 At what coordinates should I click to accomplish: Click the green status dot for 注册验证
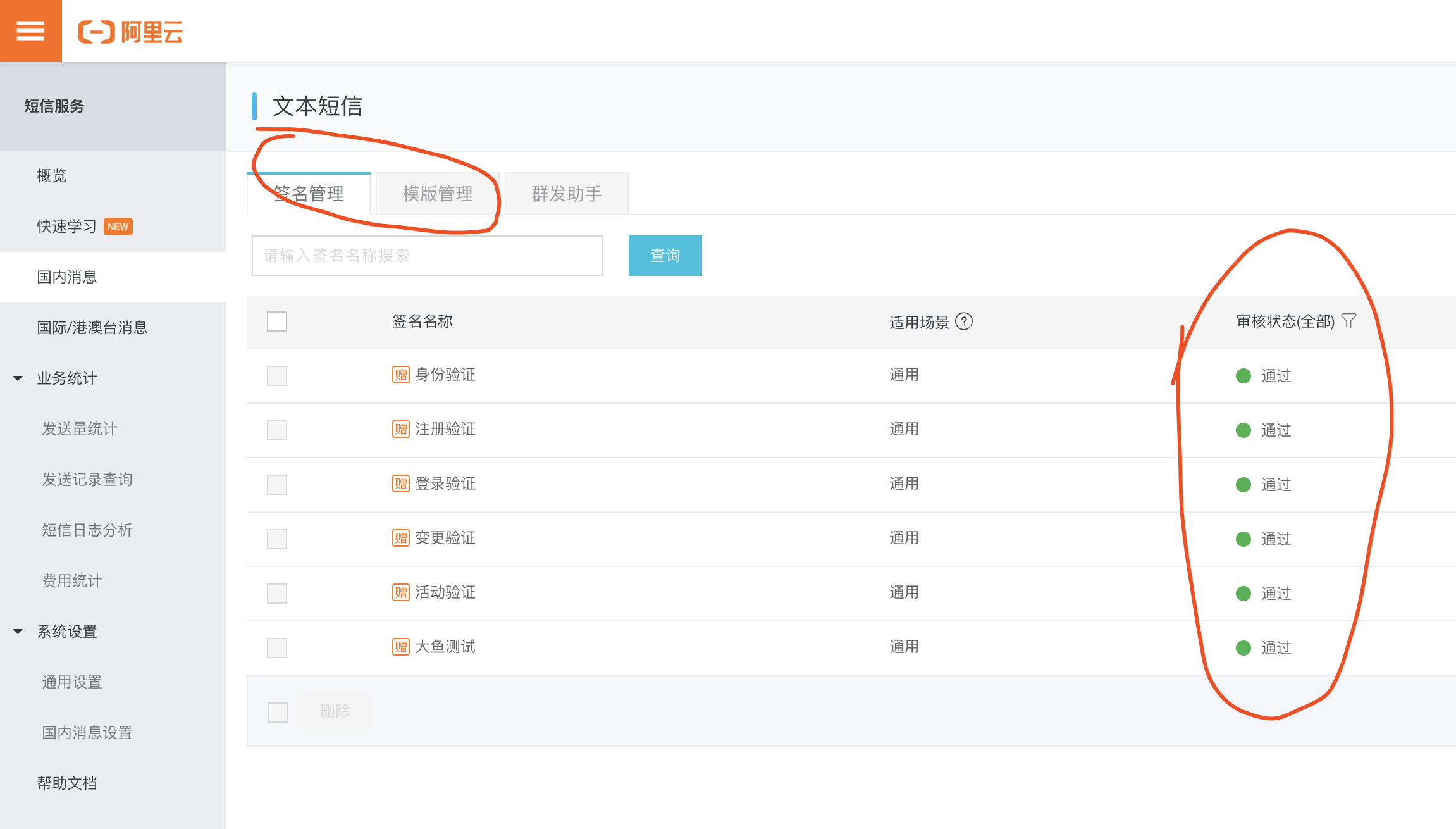[1243, 430]
